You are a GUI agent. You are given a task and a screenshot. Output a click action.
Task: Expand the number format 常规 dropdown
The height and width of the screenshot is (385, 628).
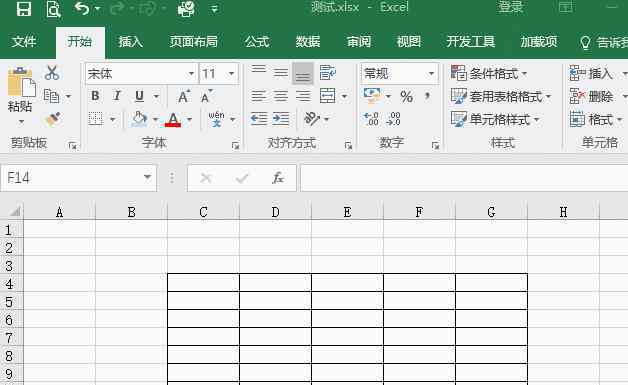(x=431, y=74)
